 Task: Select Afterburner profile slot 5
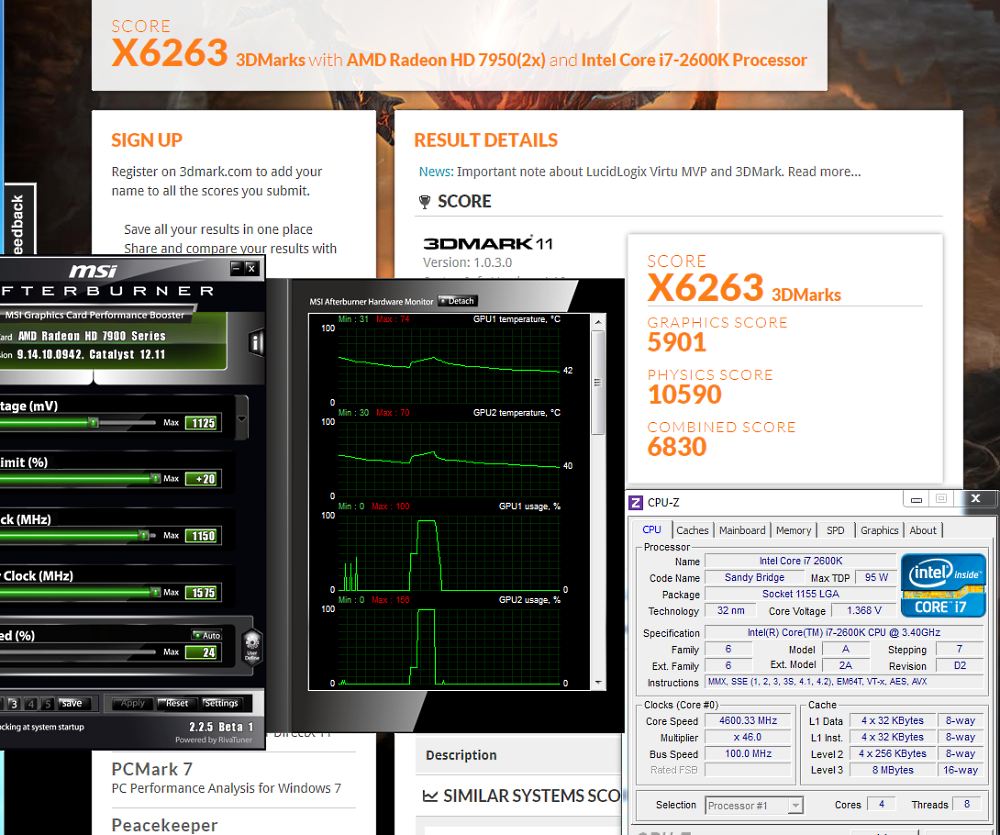coord(47,704)
